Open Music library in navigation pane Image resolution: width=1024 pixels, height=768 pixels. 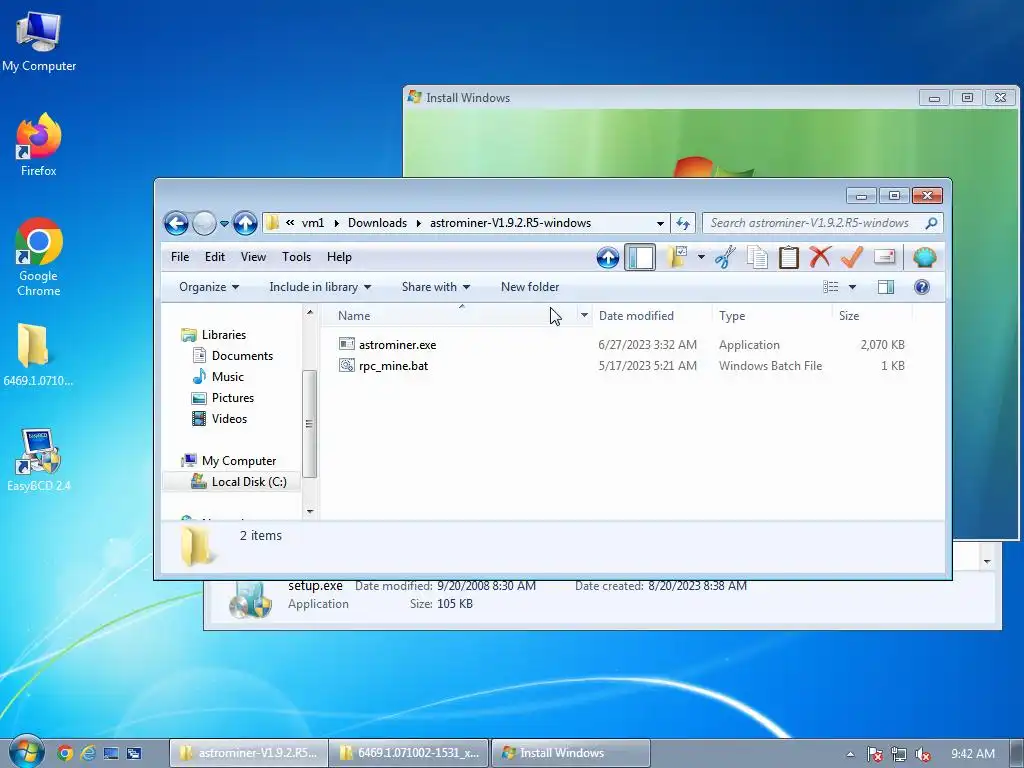pyautogui.click(x=227, y=376)
